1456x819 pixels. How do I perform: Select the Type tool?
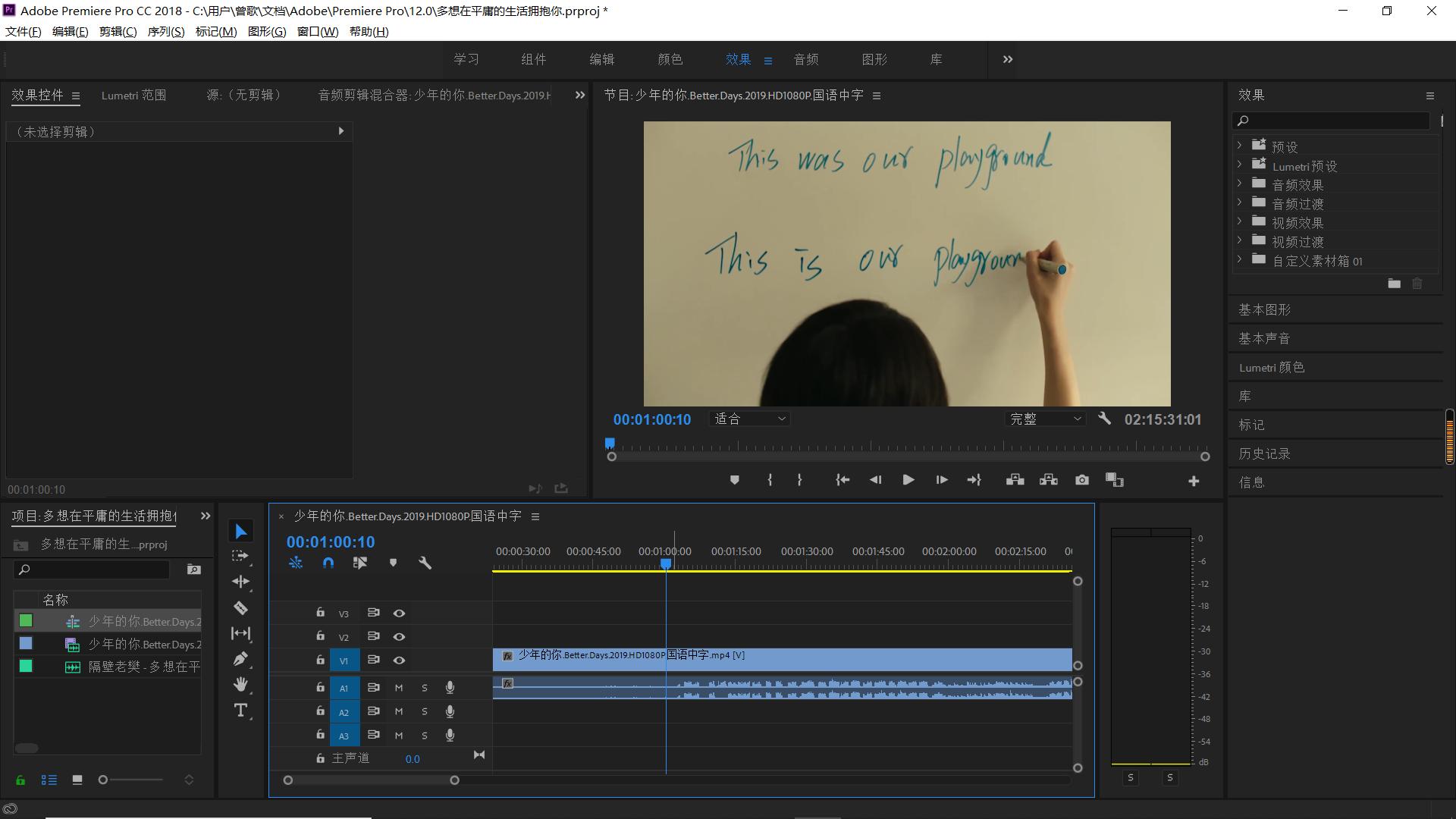[x=240, y=711]
